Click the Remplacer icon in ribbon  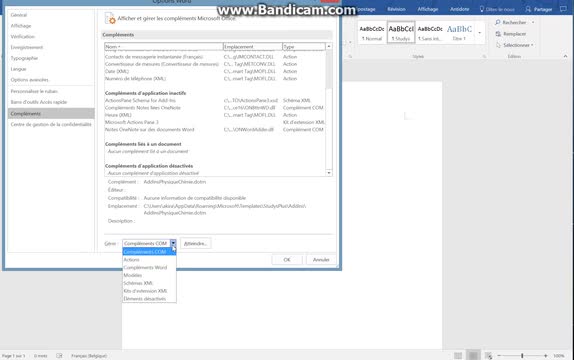tap(498, 34)
